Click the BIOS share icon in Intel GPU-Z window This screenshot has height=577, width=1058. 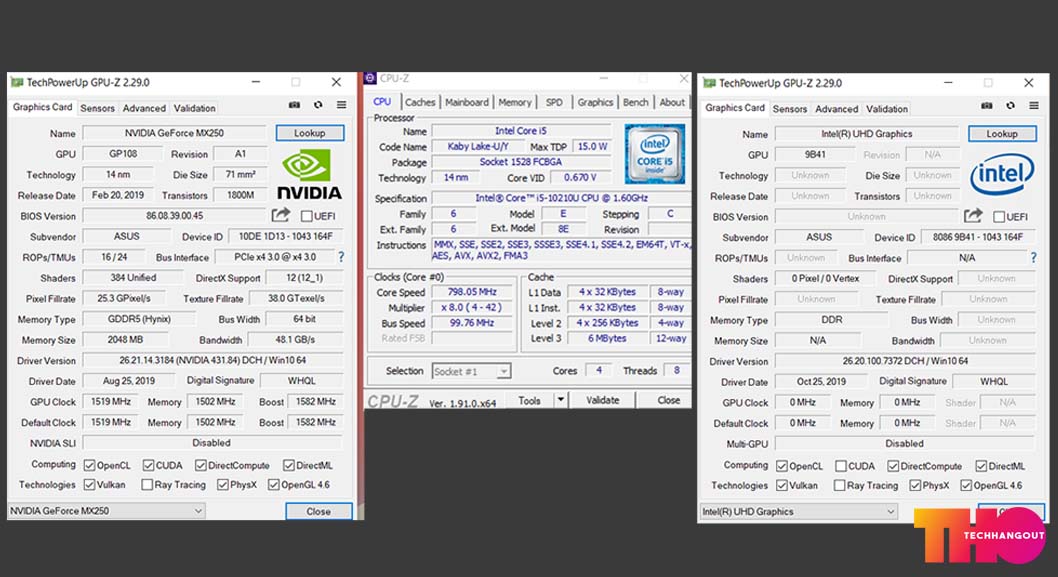tap(973, 216)
